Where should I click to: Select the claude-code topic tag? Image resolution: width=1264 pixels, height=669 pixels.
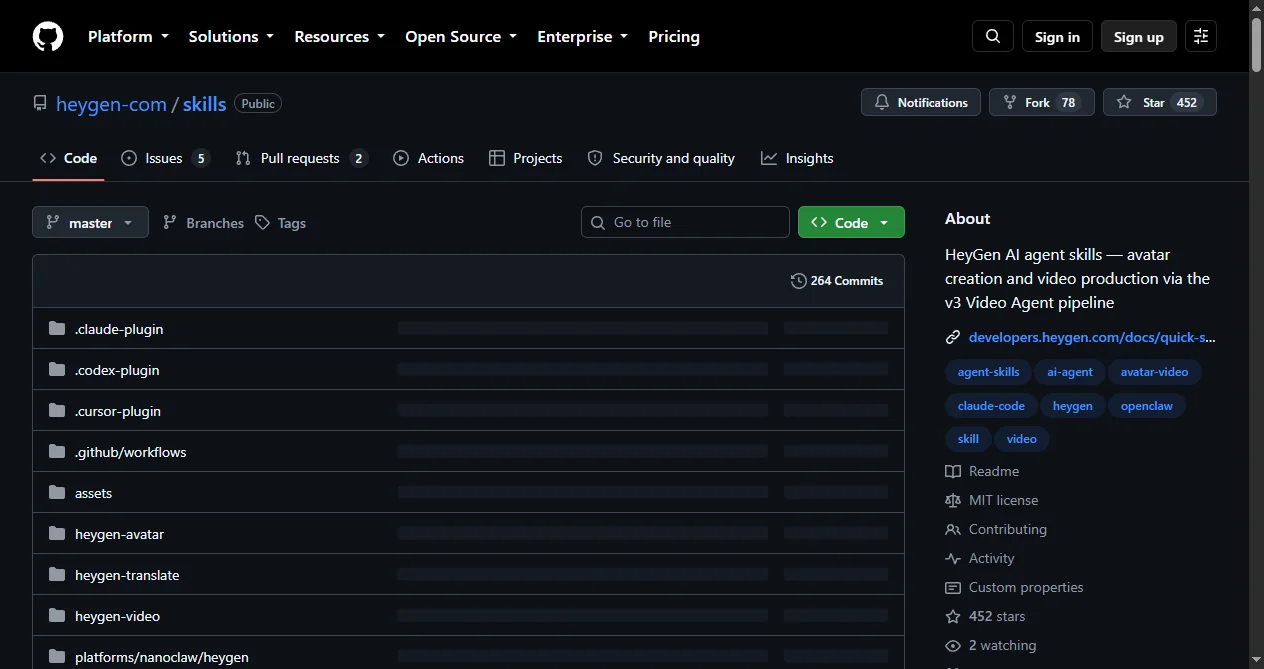pyautogui.click(x=991, y=406)
